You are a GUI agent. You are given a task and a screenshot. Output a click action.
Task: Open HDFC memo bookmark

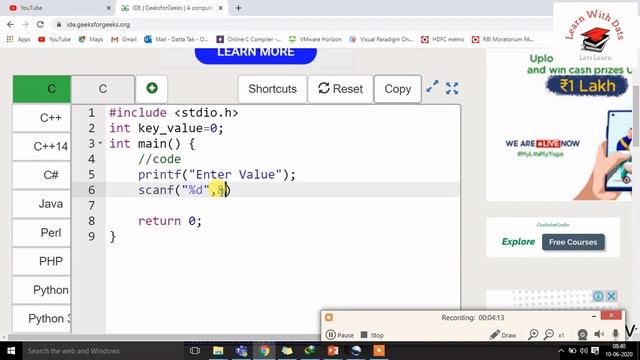pos(443,39)
